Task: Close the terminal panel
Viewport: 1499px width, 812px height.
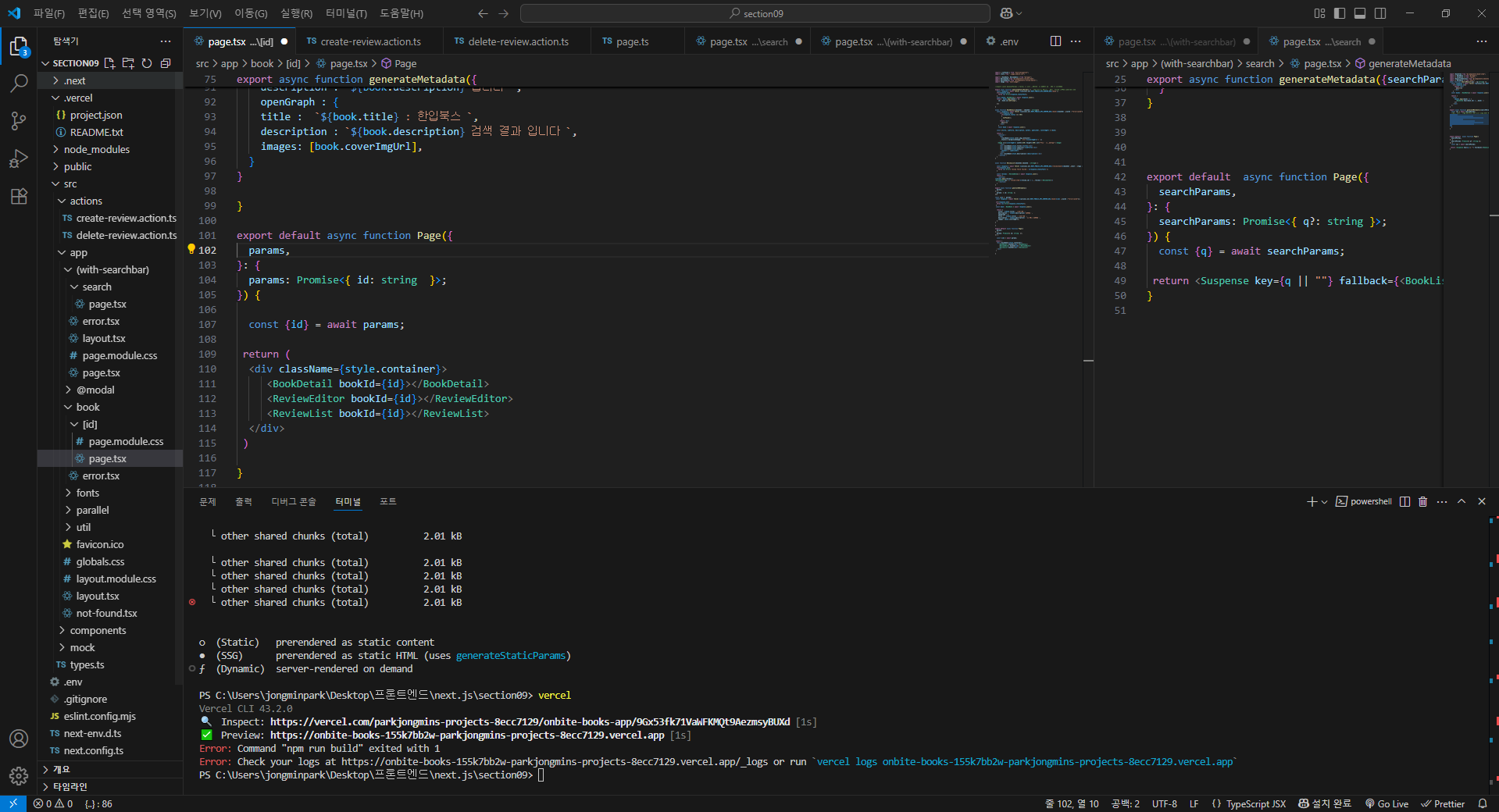Action: tap(1482, 501)
